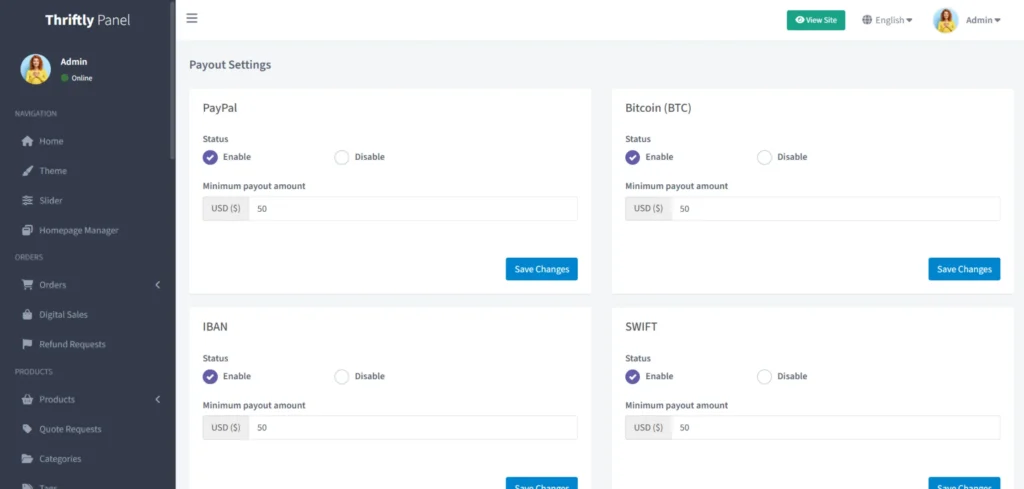Click the View Site button
The image size is (1024, 489).
pyautogui.click(x=815, y=20)
